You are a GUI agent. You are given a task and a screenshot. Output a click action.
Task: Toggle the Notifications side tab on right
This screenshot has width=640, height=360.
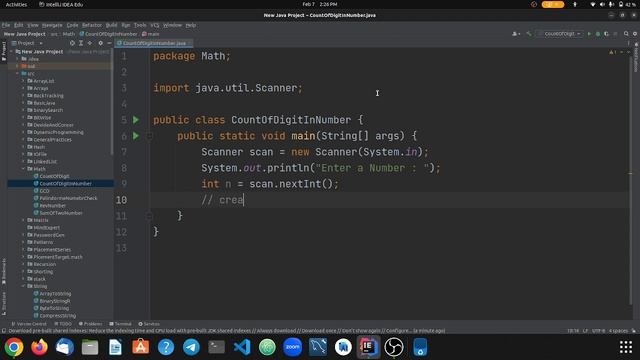point(636,57)
